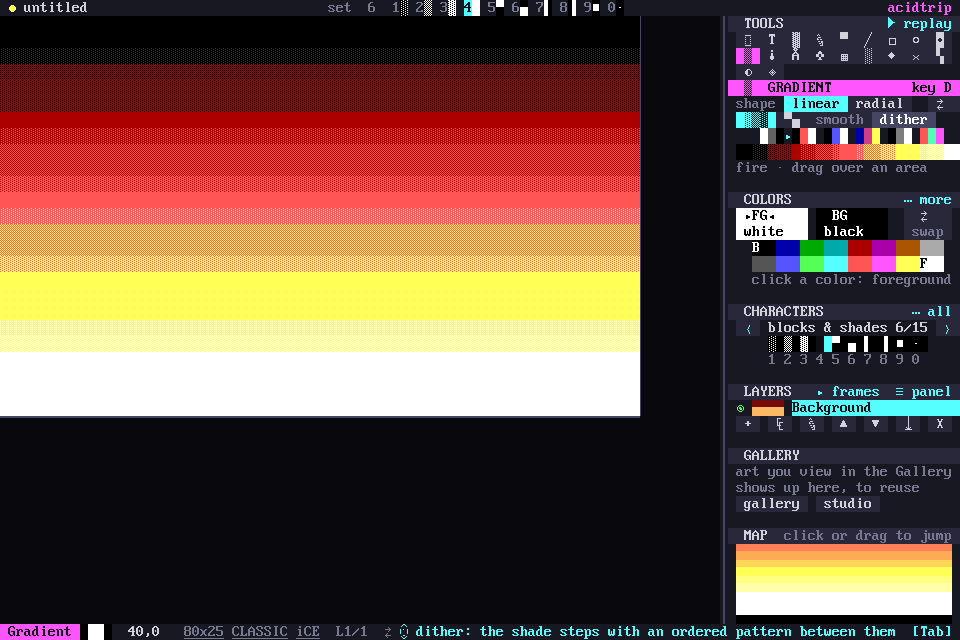This screenshot has height=640, width=960.
Task: Expand the frames section
Action: [x=848, y=392]
